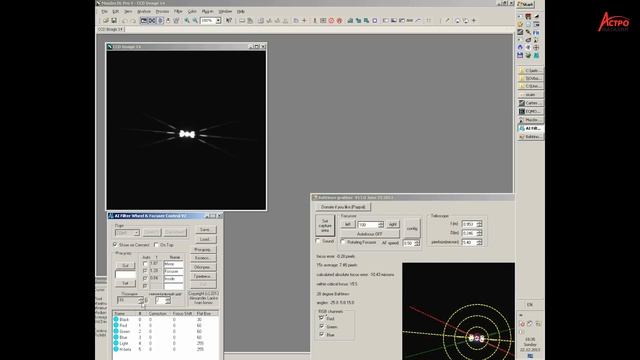Click the Position stepper arrows in AI Filter

click(141, 300)
